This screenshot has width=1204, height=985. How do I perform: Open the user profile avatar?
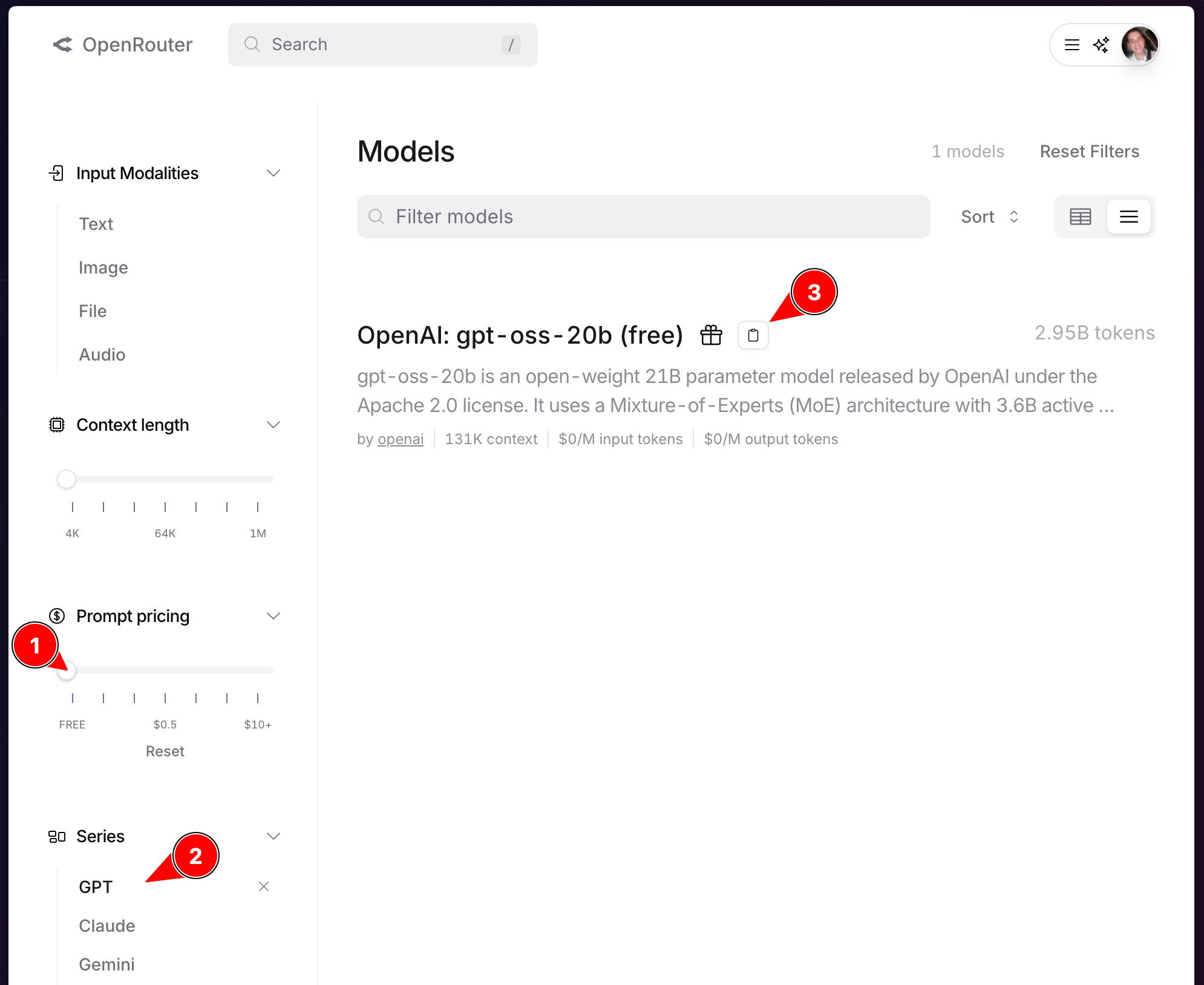[x=1140, y=45]
